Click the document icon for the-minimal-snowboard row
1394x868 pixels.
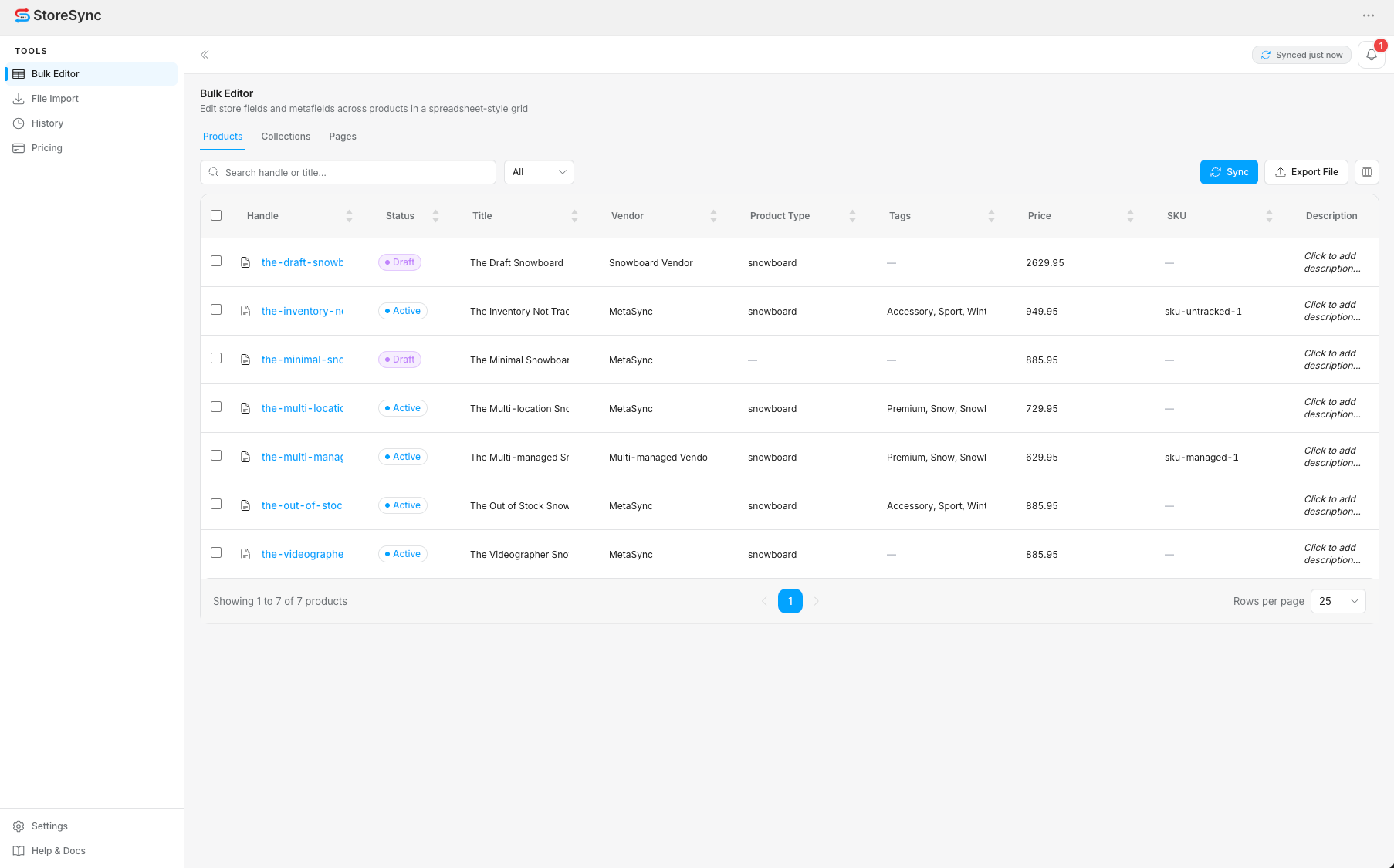click(x=245, y=360)
